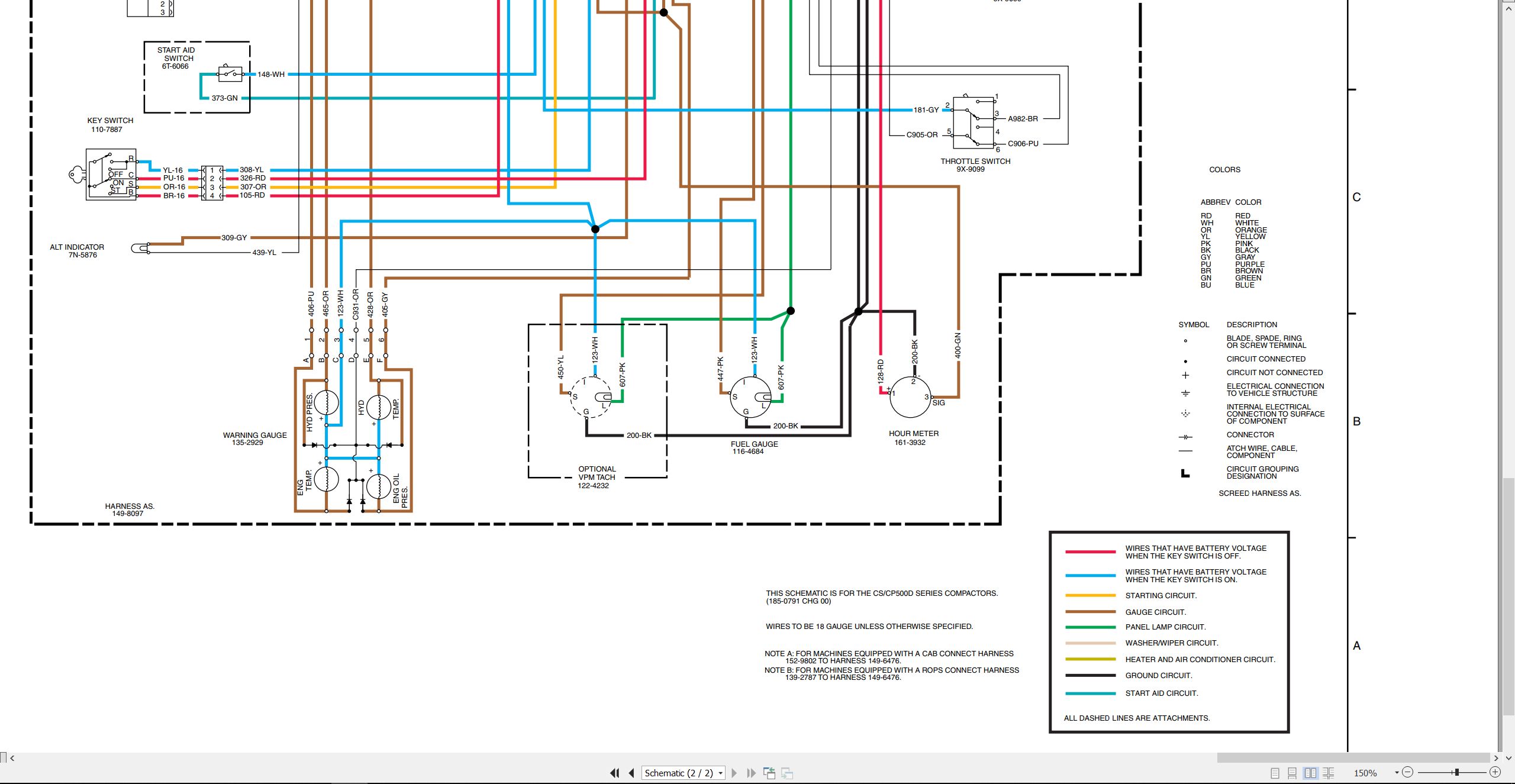The height and width of the screenshot is (784, 1515).
Task: Click the C905-OR wire label
Action: point(922,135)
